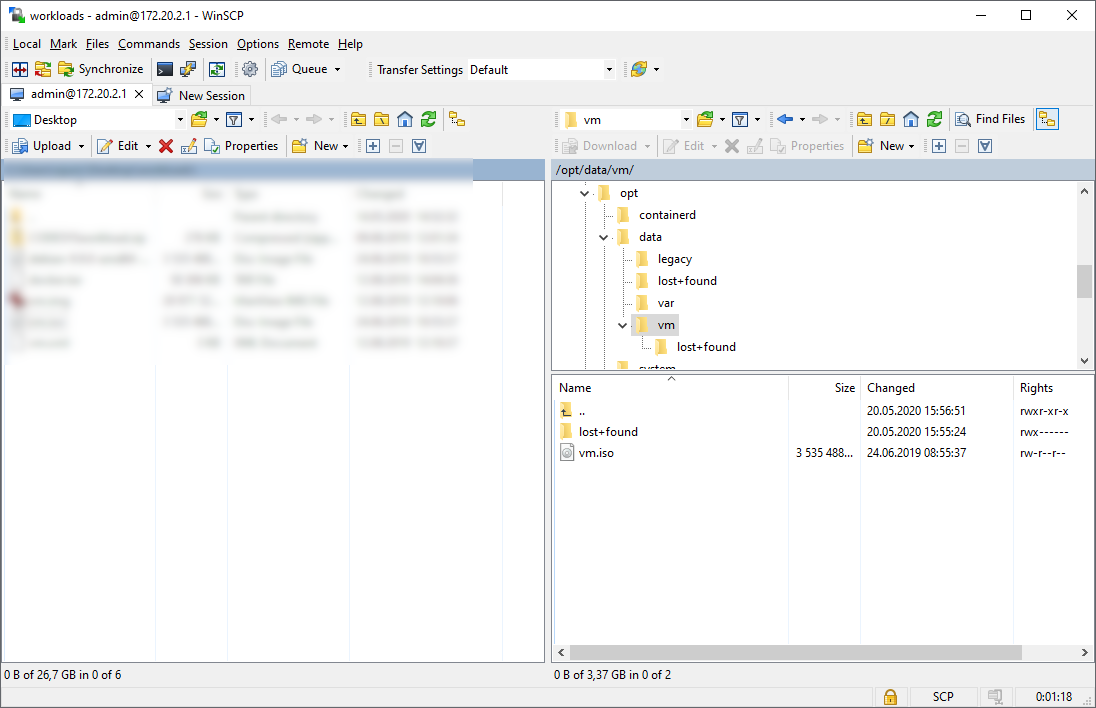Click the Find Files button
The image size is (1096, 708).
tap(990, 119)
